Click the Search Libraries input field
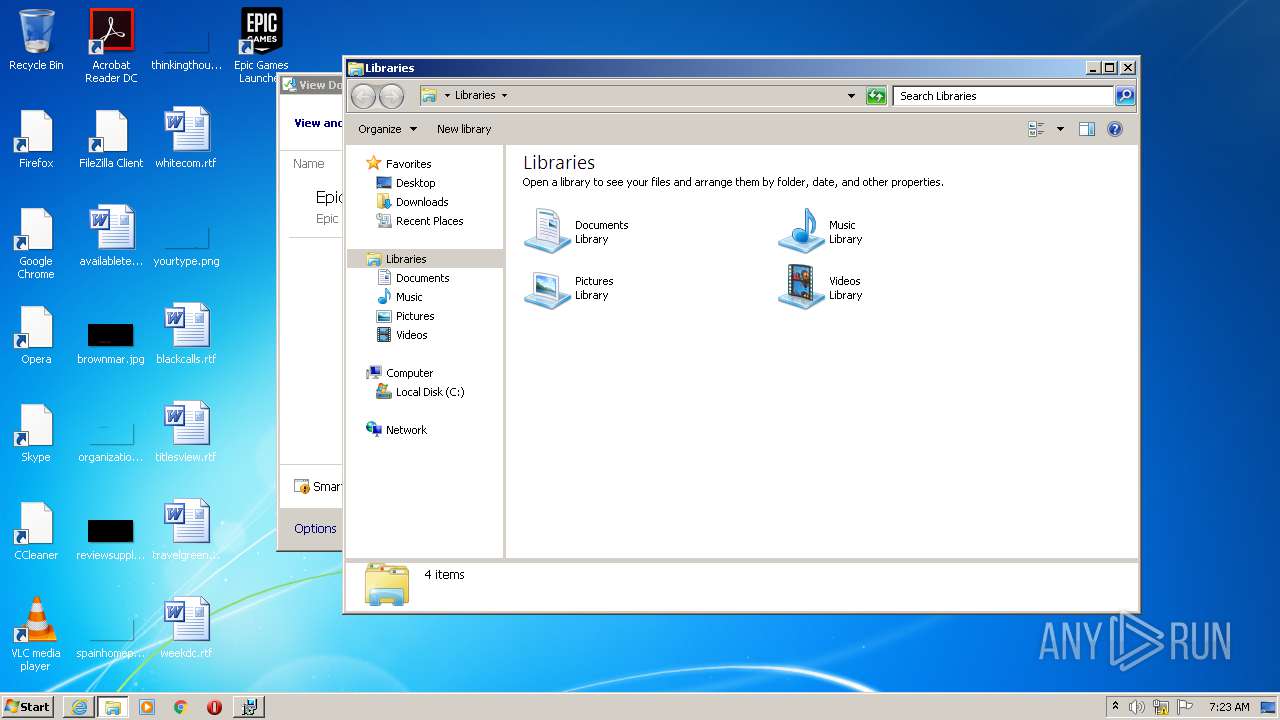The image size is (1280, 720). [x=1003, y=96]
